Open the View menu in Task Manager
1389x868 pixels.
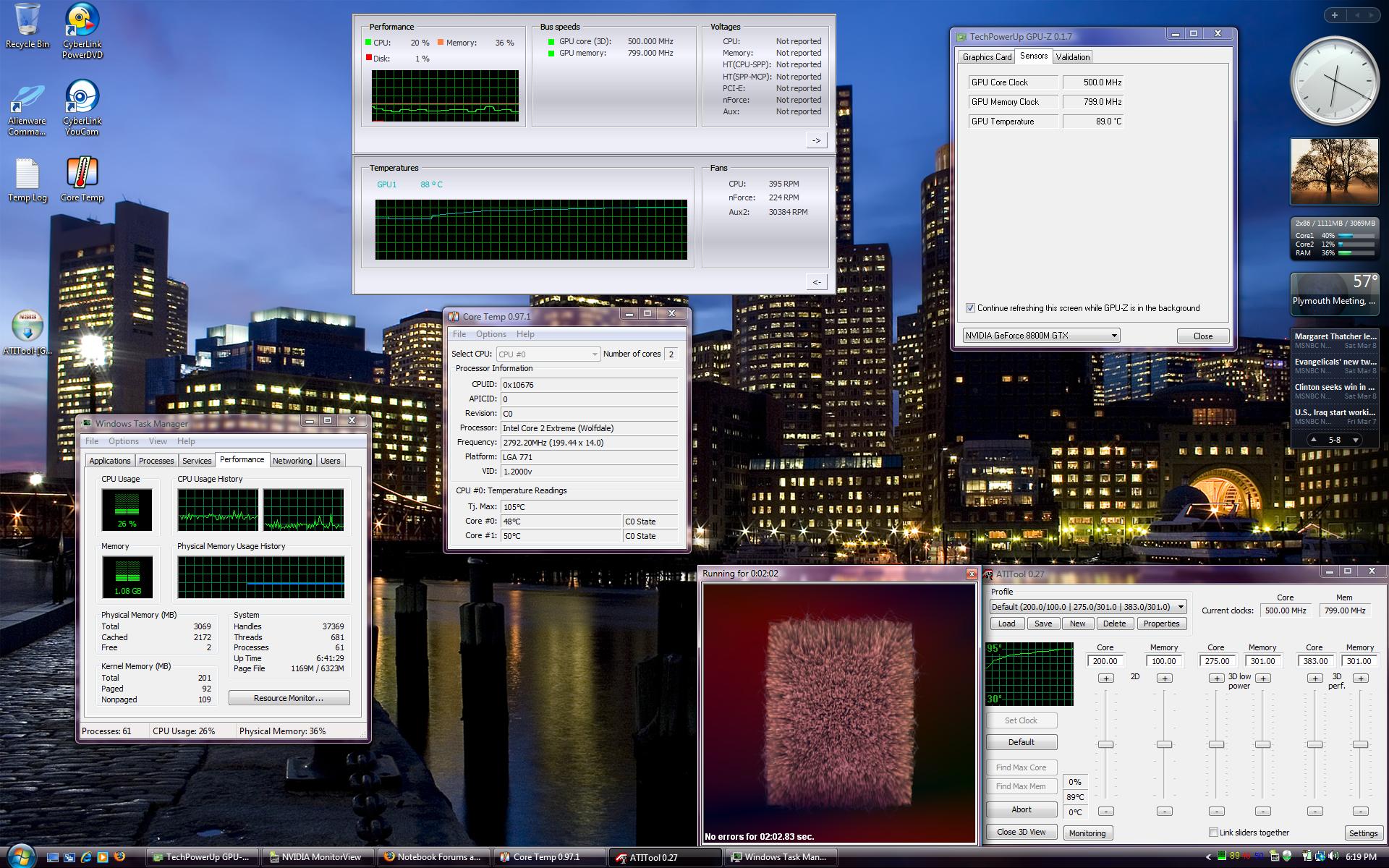(x=158, y=441)
